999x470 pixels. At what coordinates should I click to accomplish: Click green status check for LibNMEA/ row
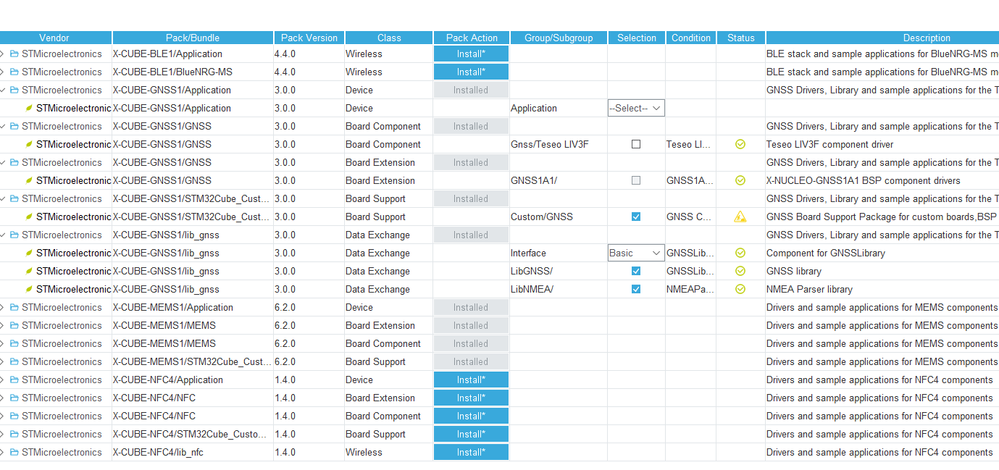click(x=740, y=289)
